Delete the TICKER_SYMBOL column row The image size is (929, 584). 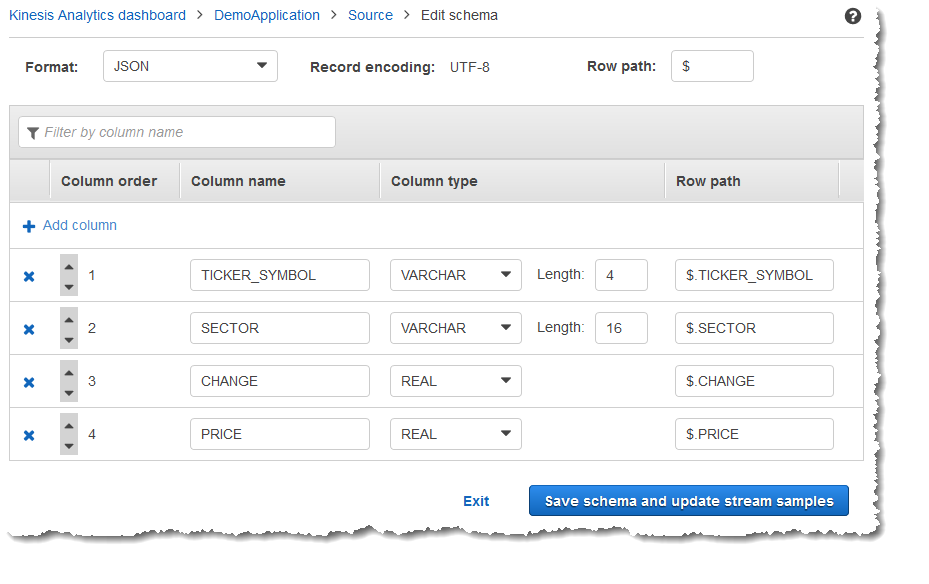[x=28, y=275]
